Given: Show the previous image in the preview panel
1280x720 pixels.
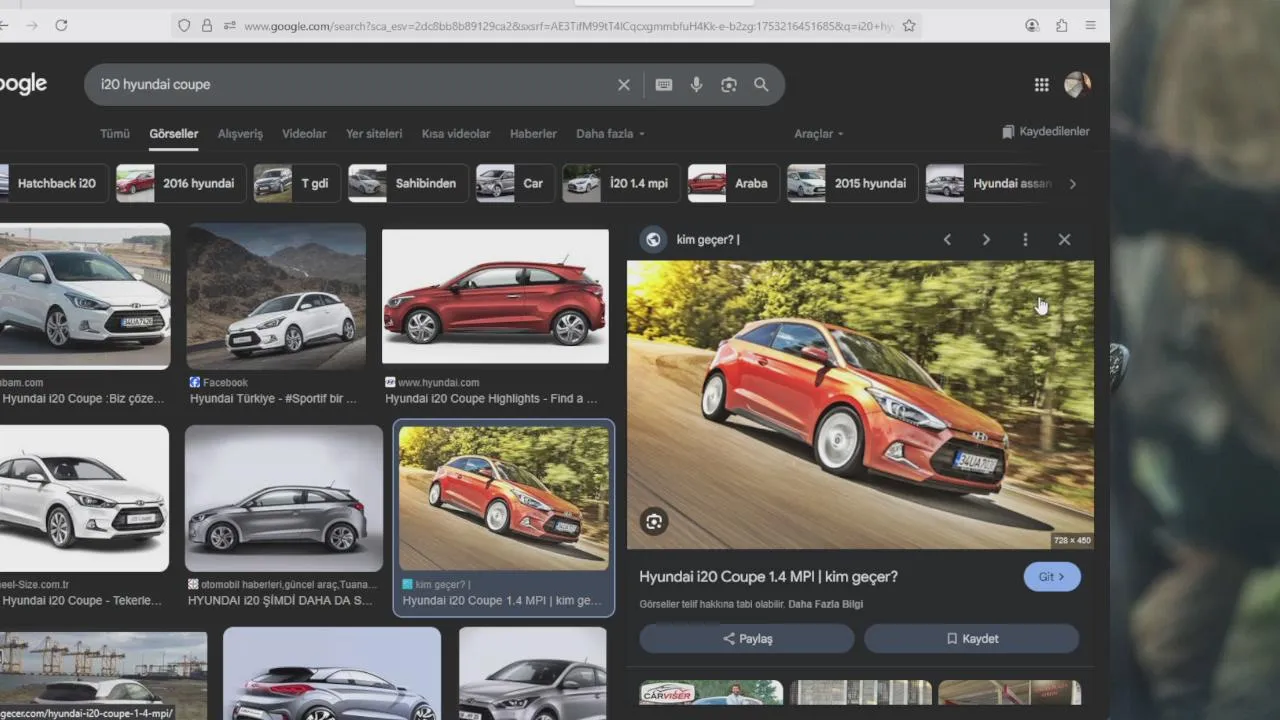Looking at the screenshot, I should (947, 240).
